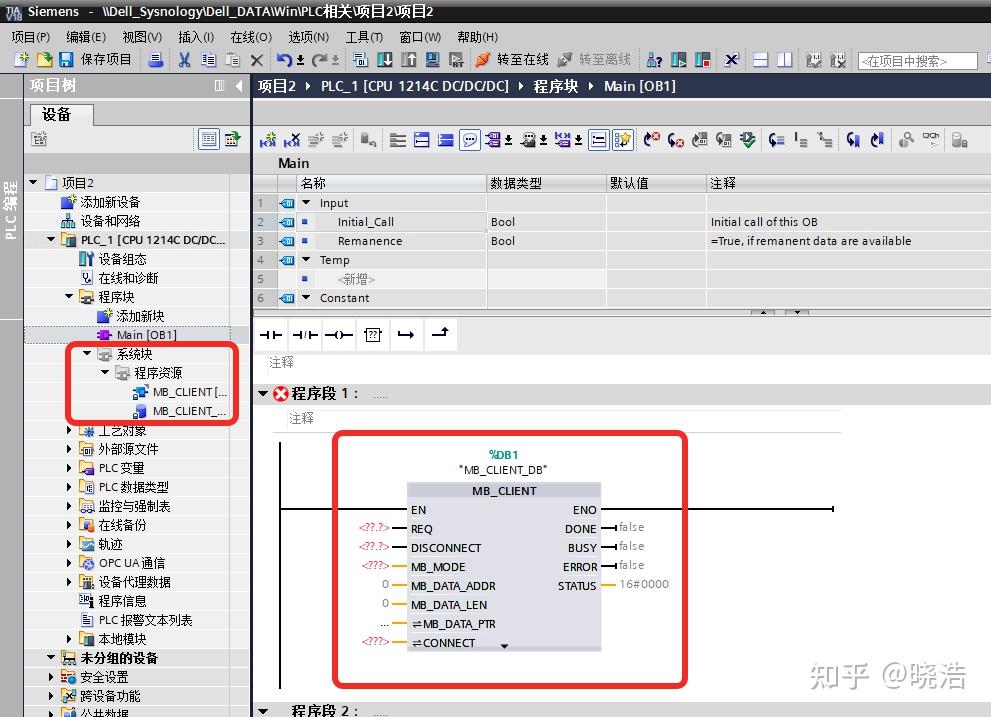Insert empty box instruction
Viewport: 991px width, 717px height.
point(373,334)
